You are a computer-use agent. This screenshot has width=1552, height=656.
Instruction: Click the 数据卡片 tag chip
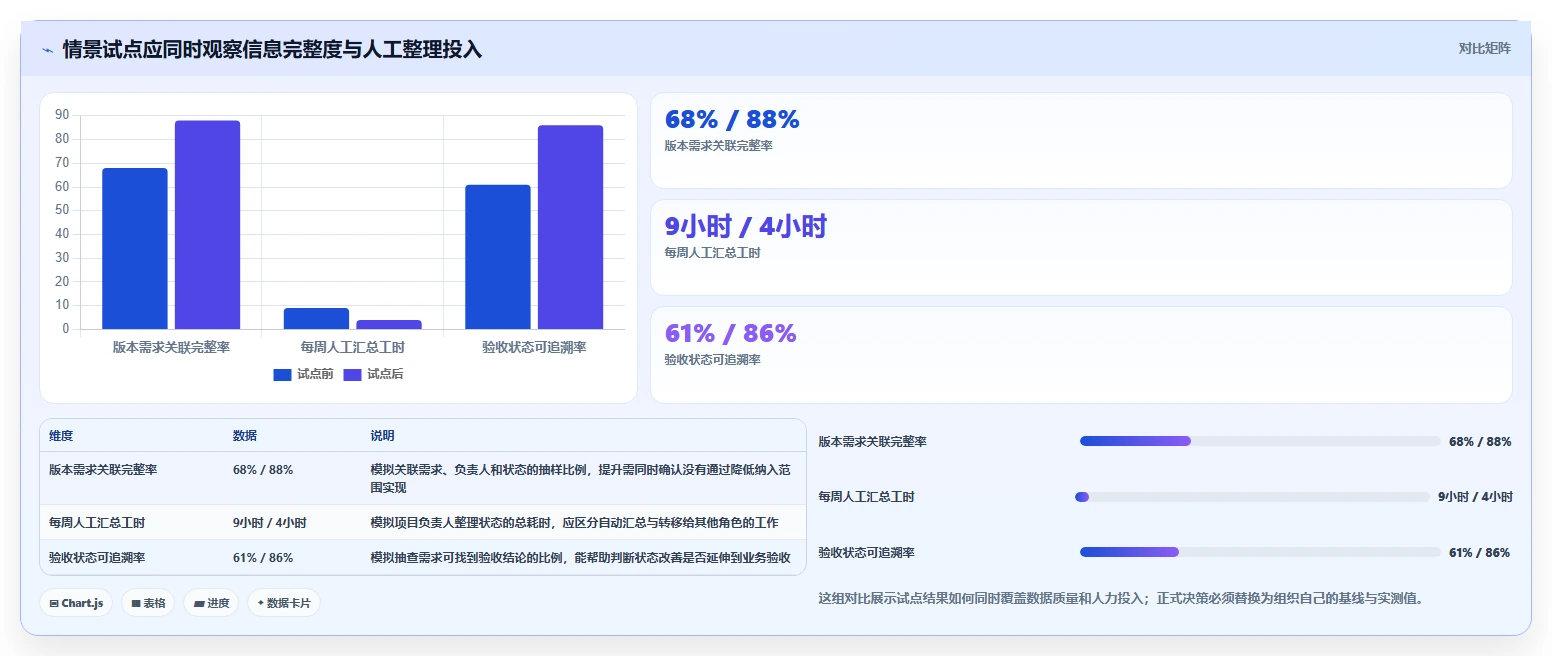click(284, 603)
